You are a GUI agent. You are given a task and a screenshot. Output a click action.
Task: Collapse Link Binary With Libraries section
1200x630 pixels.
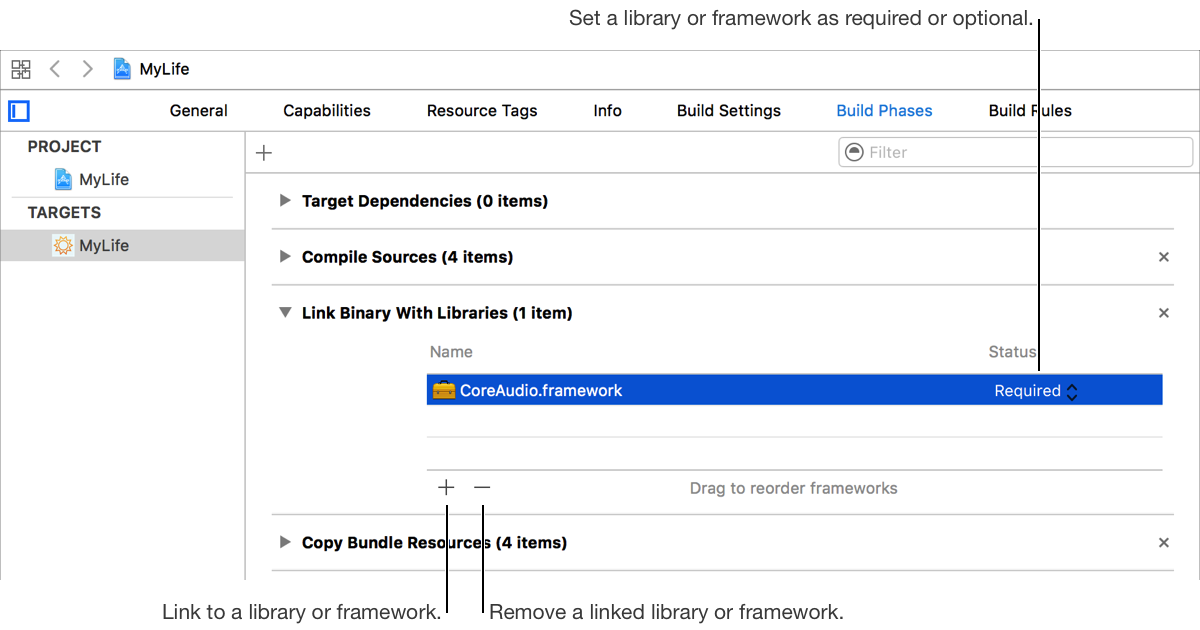(285, 313)
